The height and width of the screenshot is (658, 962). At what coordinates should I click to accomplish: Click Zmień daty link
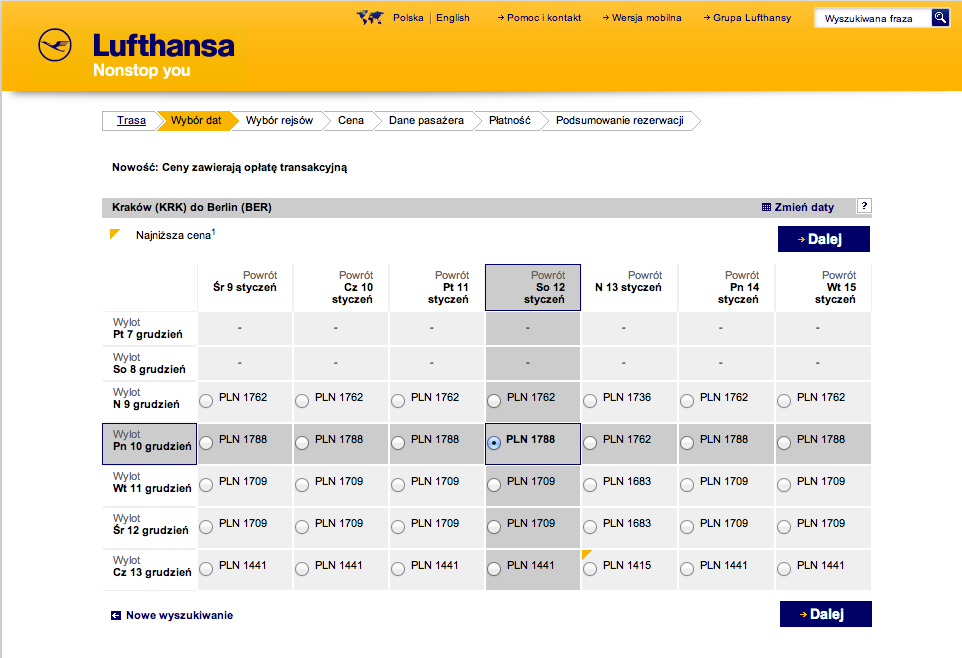point(804,207)
